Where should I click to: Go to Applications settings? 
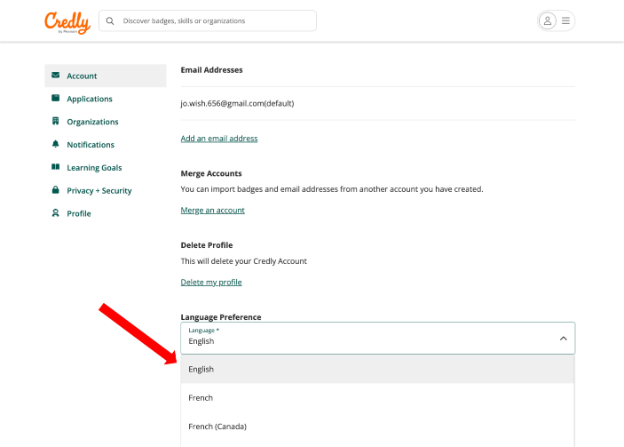[x=90, y=99]
